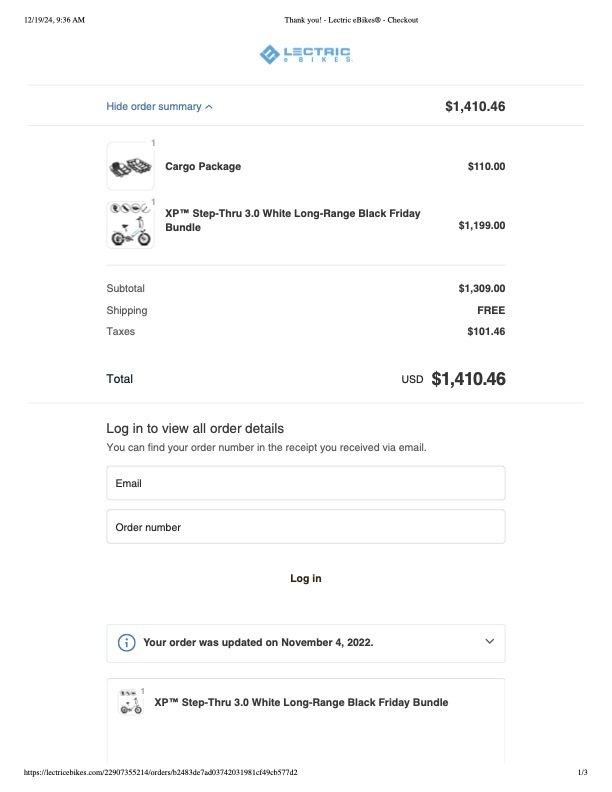Expand the order updated notice chevron
The height and width of the screenshot is (792, 612).
point(489,642)
